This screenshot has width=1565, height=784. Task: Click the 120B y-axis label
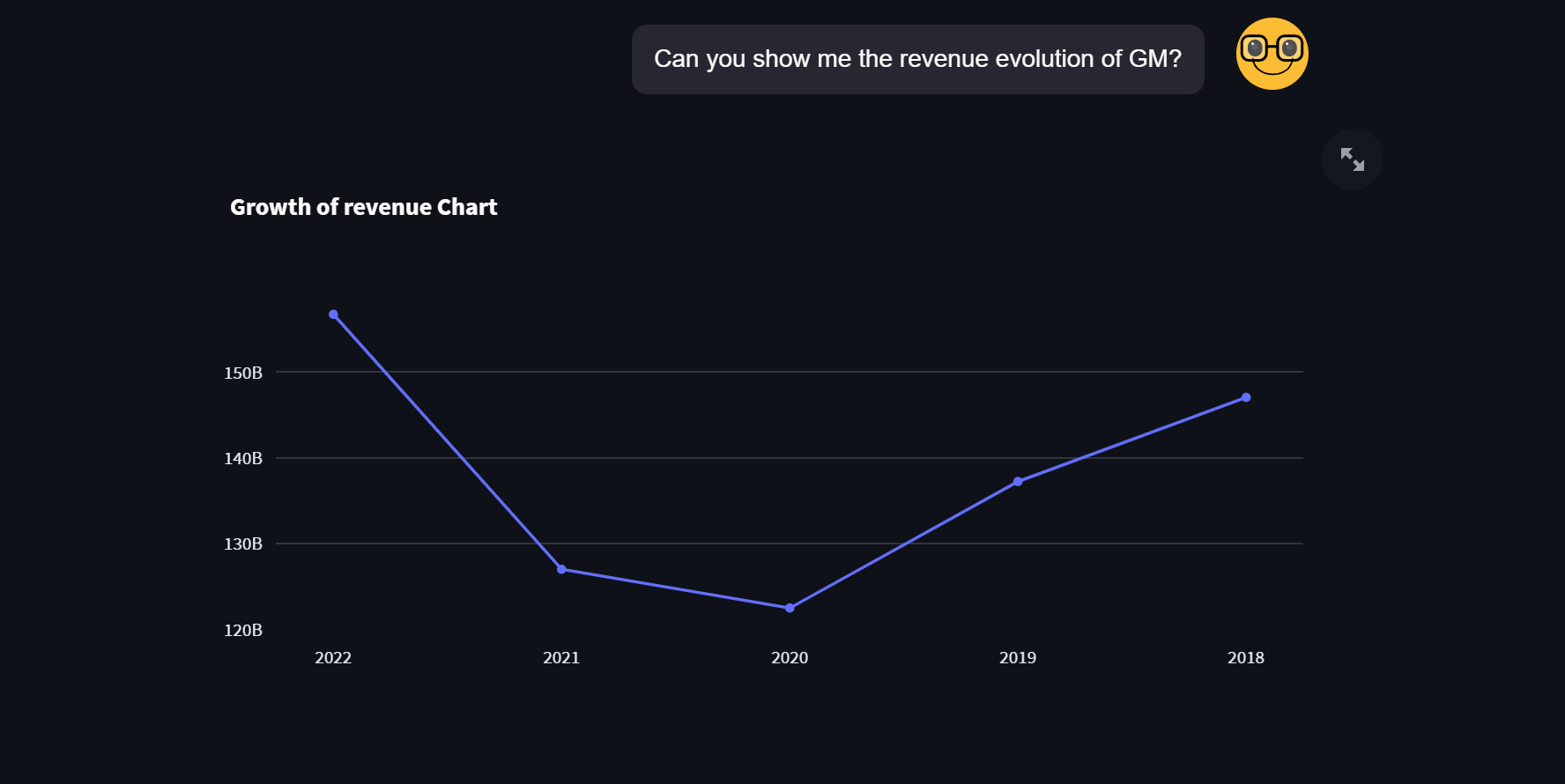click(x=243, y=630)
